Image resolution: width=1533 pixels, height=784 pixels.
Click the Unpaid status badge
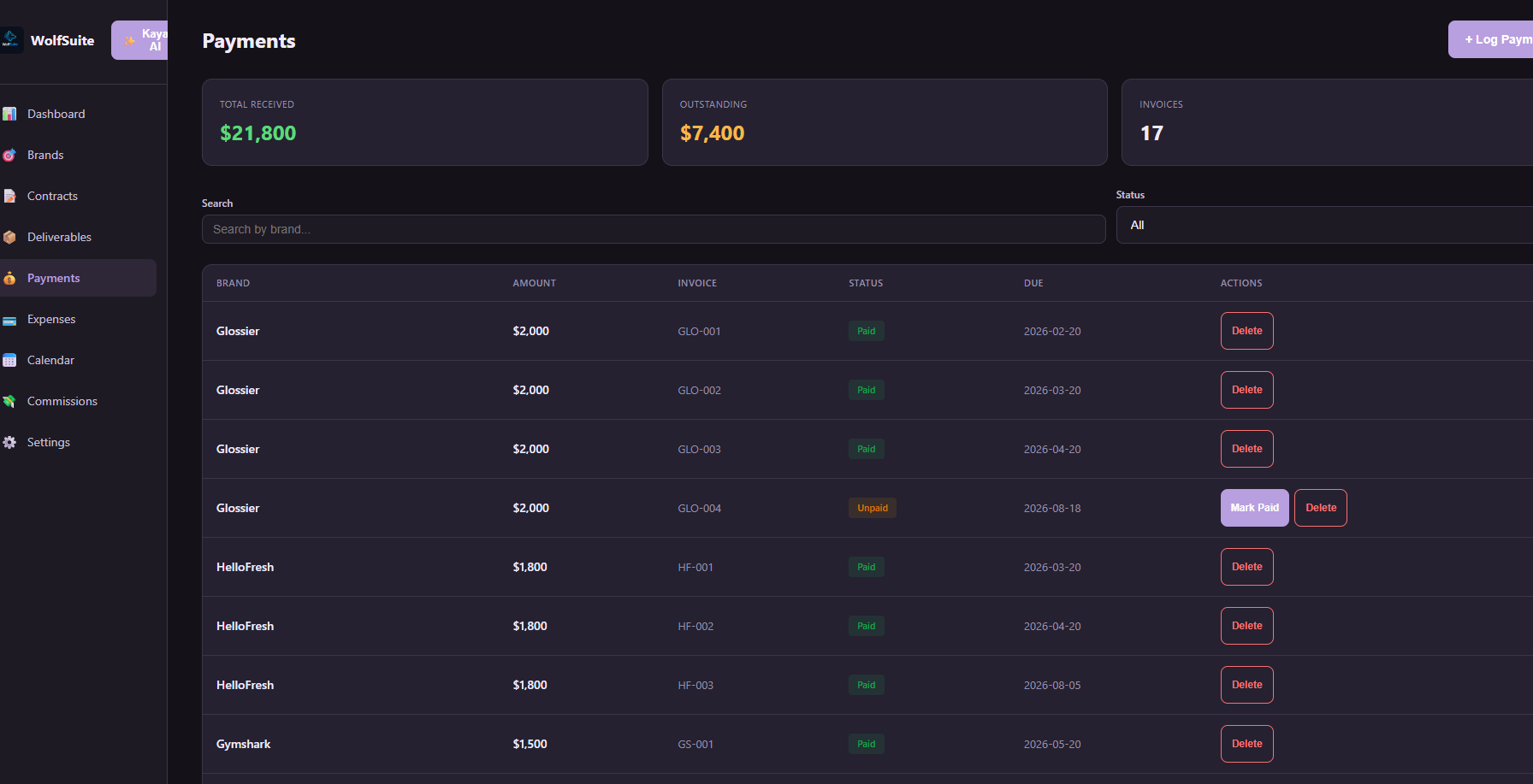click(873, 508)
